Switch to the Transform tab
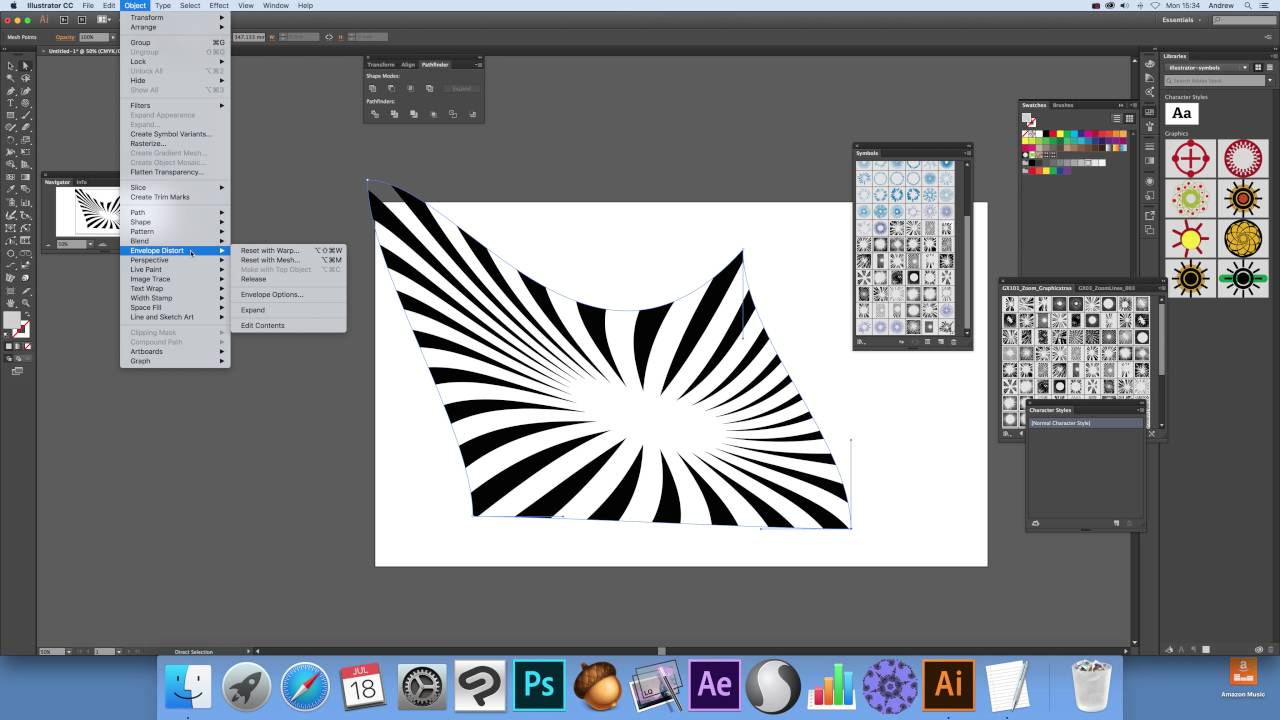This screenshot has width=1280, height=720. tap(381, 65)
